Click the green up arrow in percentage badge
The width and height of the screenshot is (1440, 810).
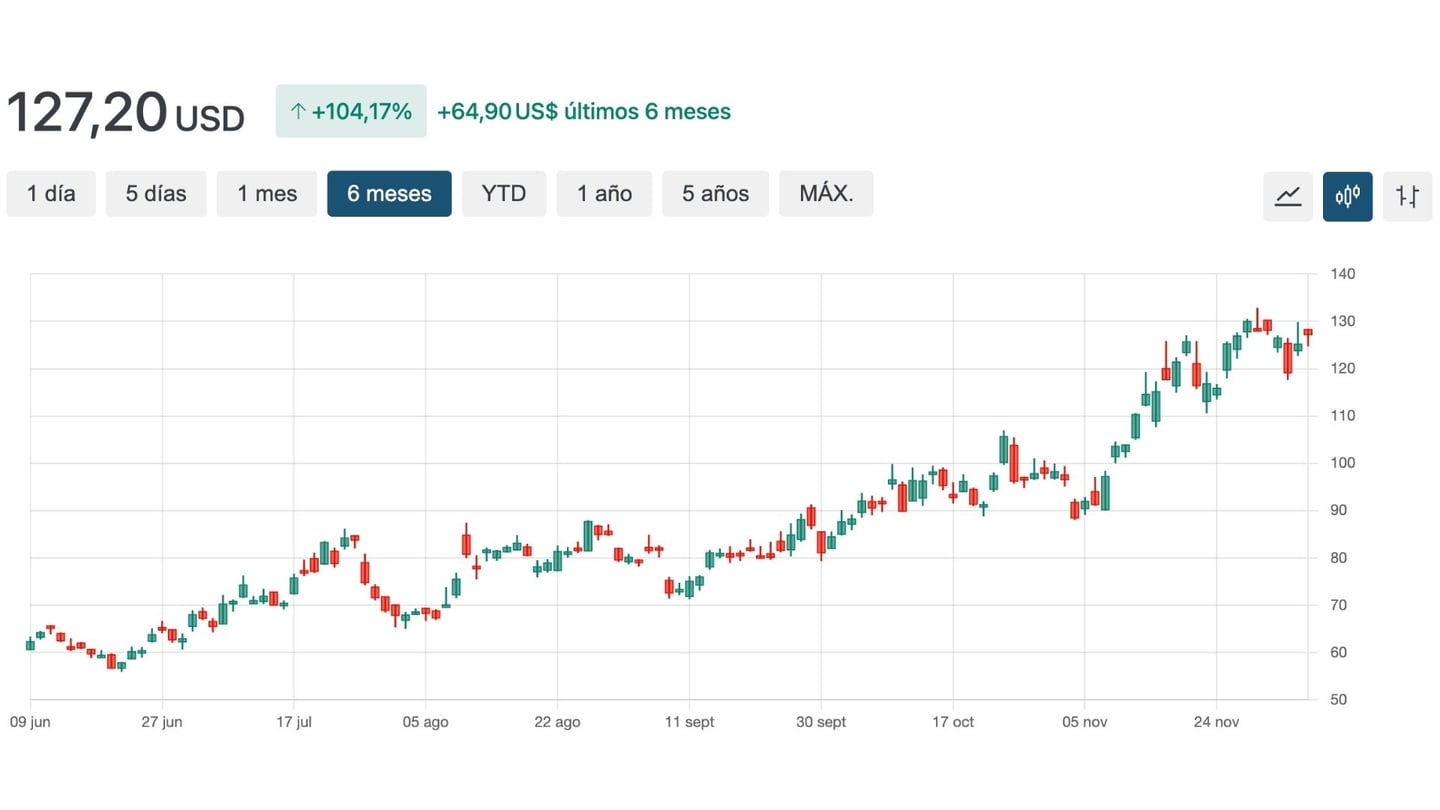point(297,112)
